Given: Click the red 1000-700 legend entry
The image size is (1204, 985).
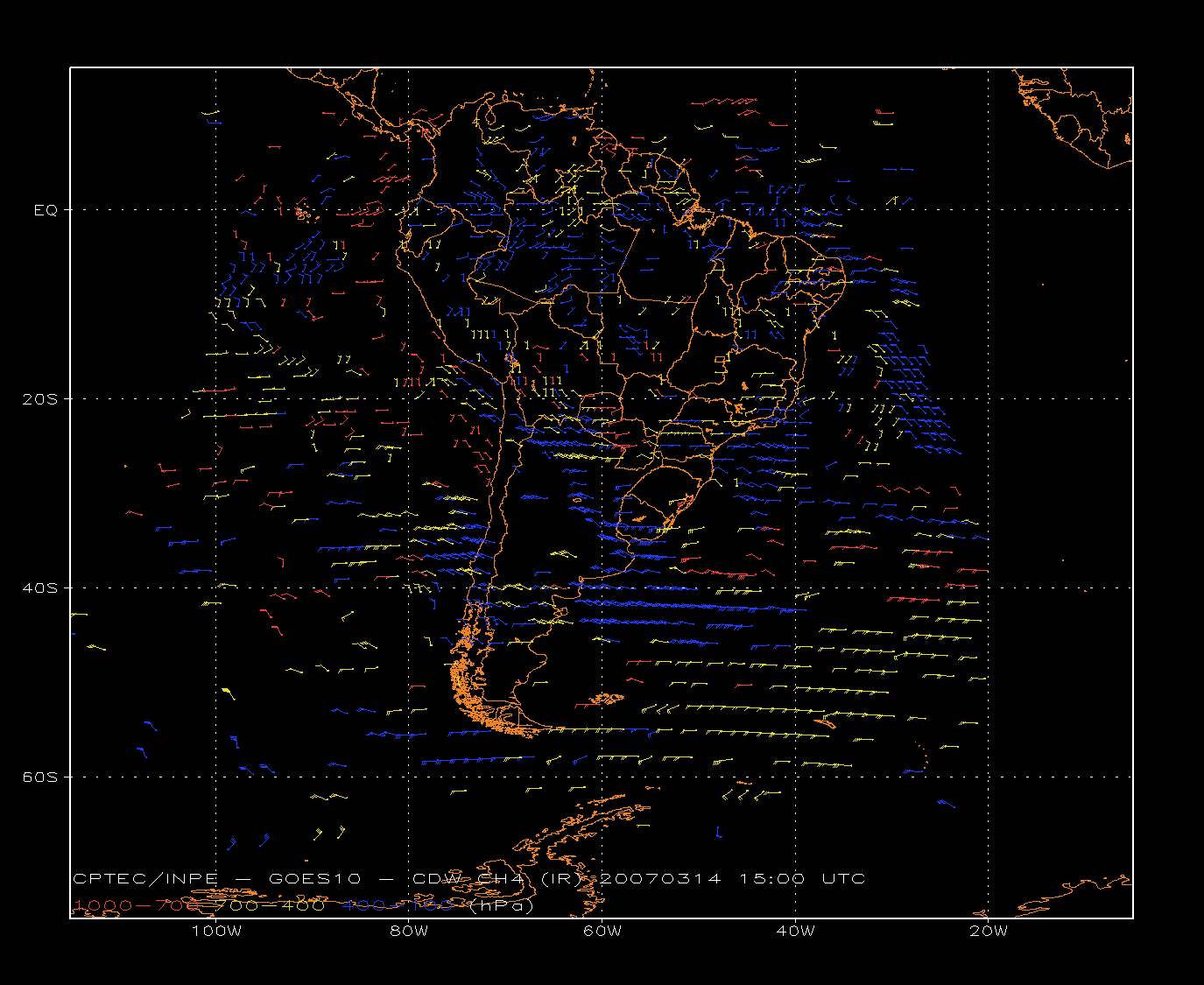Looking at the screenshot, I should tap(138, 905).
